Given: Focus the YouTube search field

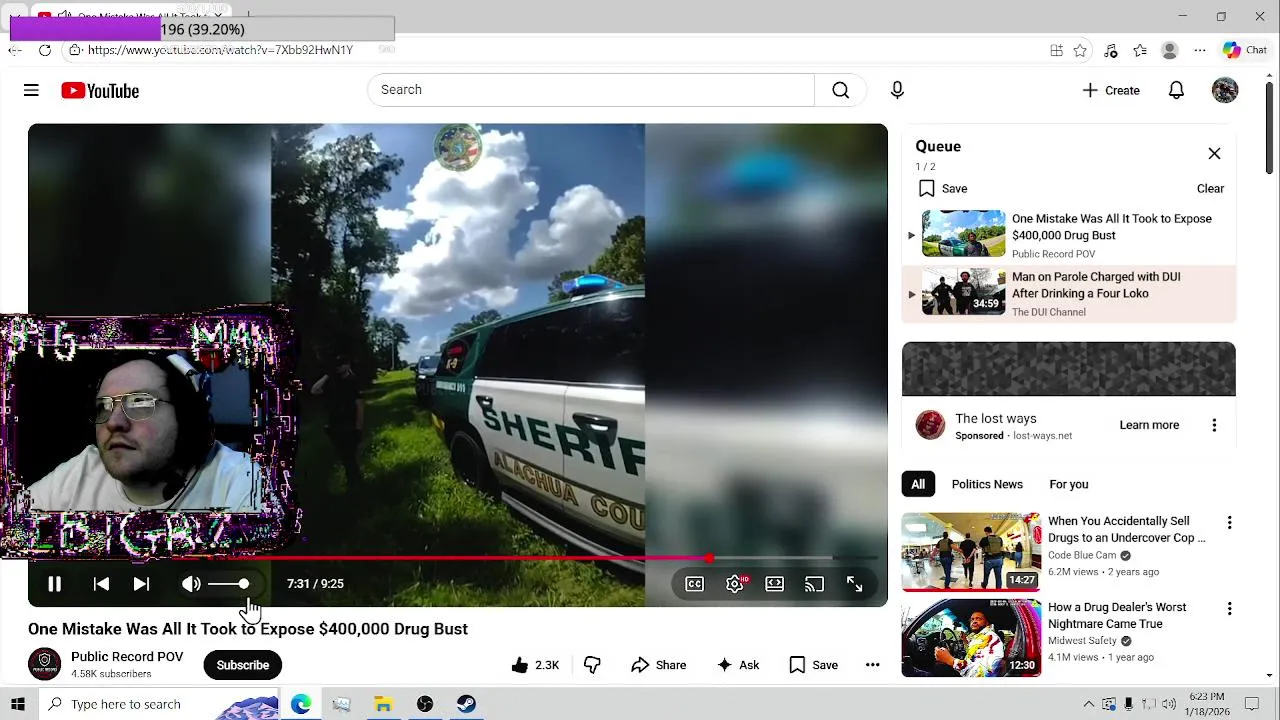Looking at the screenshot, I should [x=591, y=90].
